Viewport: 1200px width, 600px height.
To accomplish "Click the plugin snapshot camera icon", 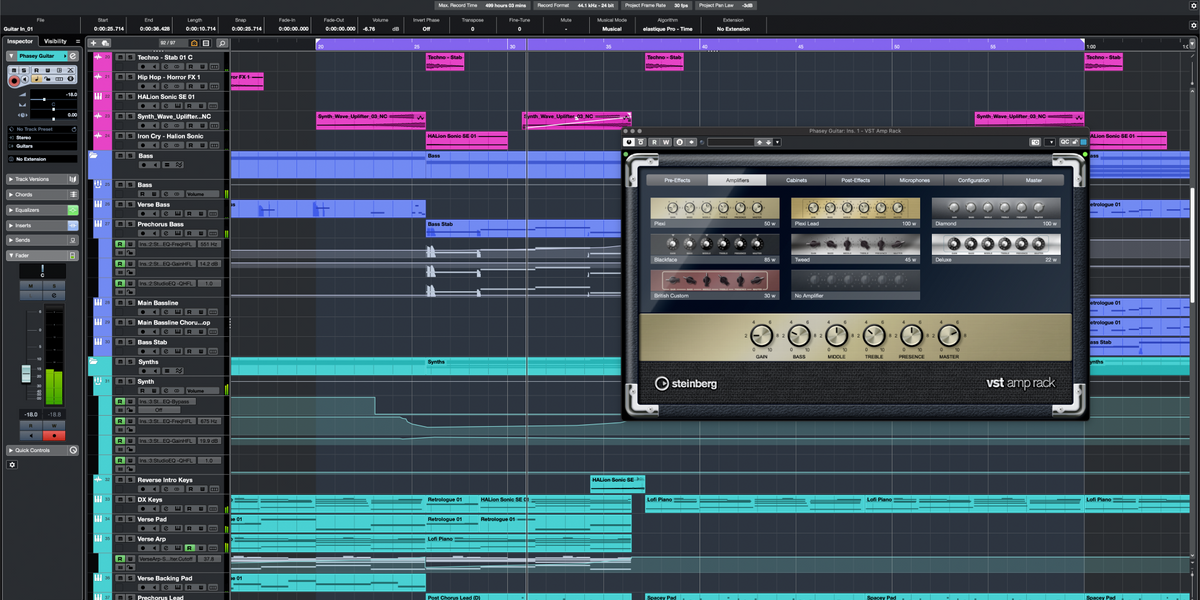I will coord(1035,142).
